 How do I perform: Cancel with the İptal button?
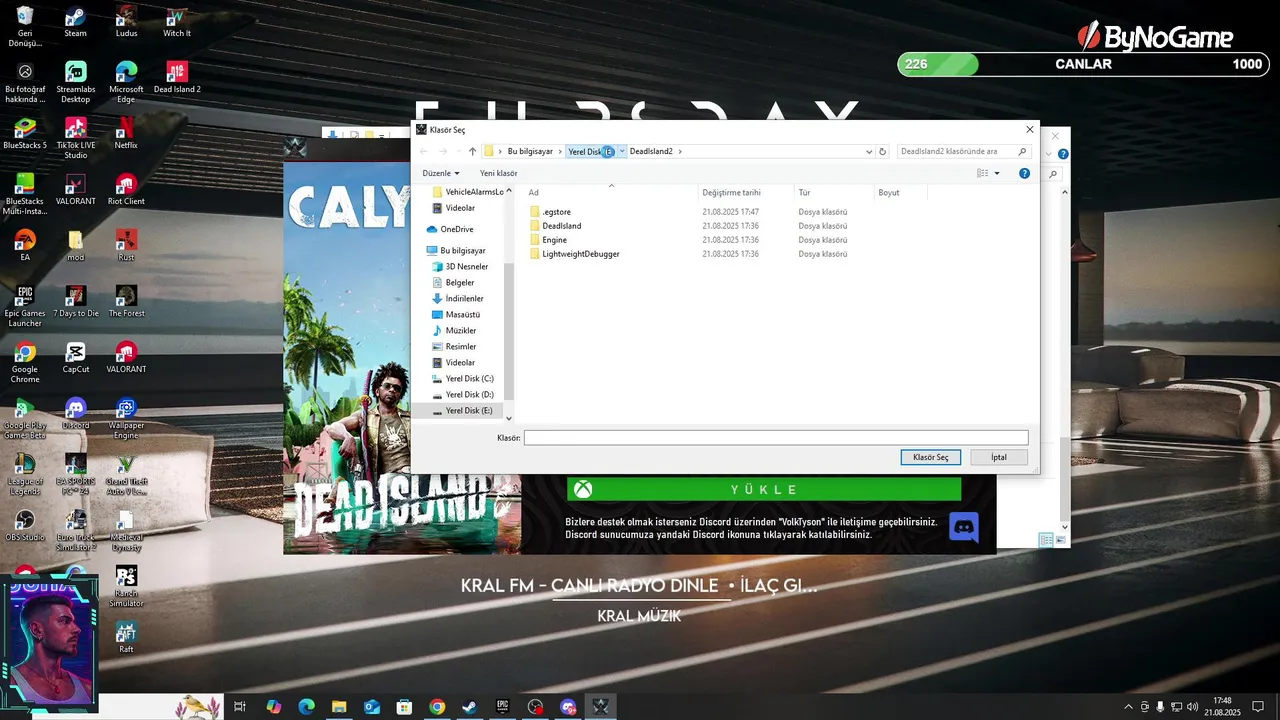(x=998, y=457)
